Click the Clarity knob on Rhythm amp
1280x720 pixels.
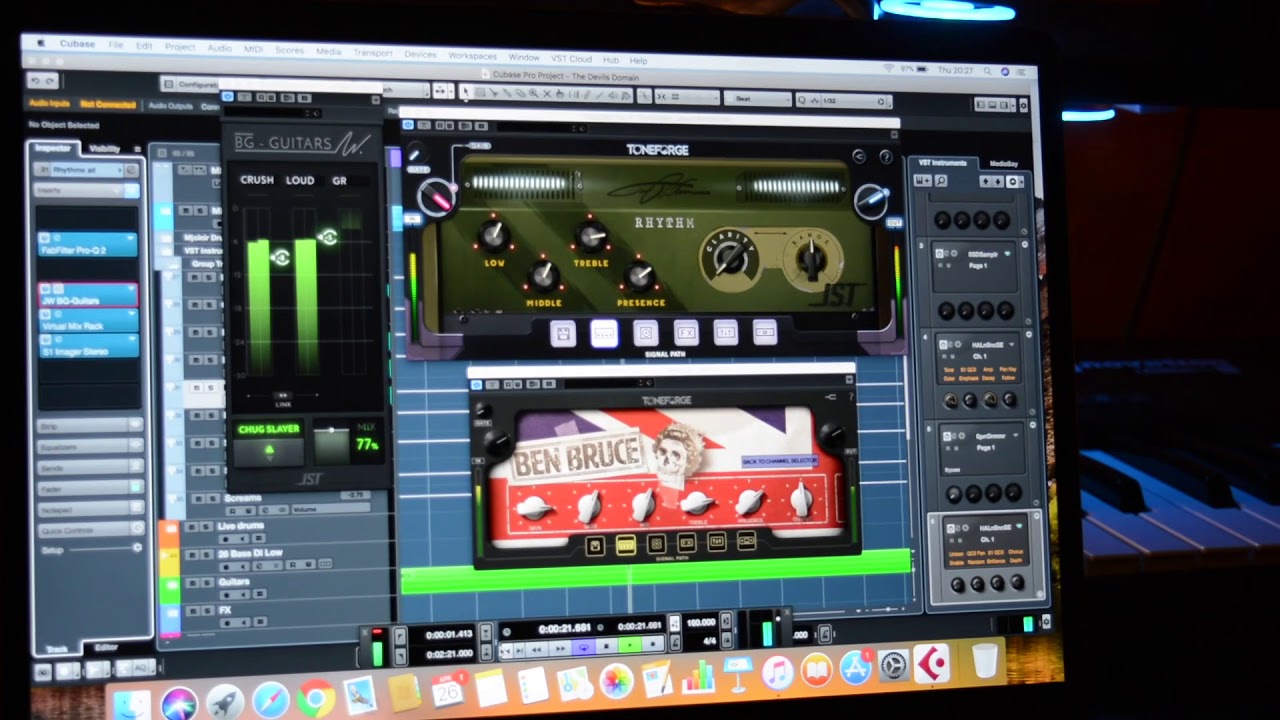point(729,258)
